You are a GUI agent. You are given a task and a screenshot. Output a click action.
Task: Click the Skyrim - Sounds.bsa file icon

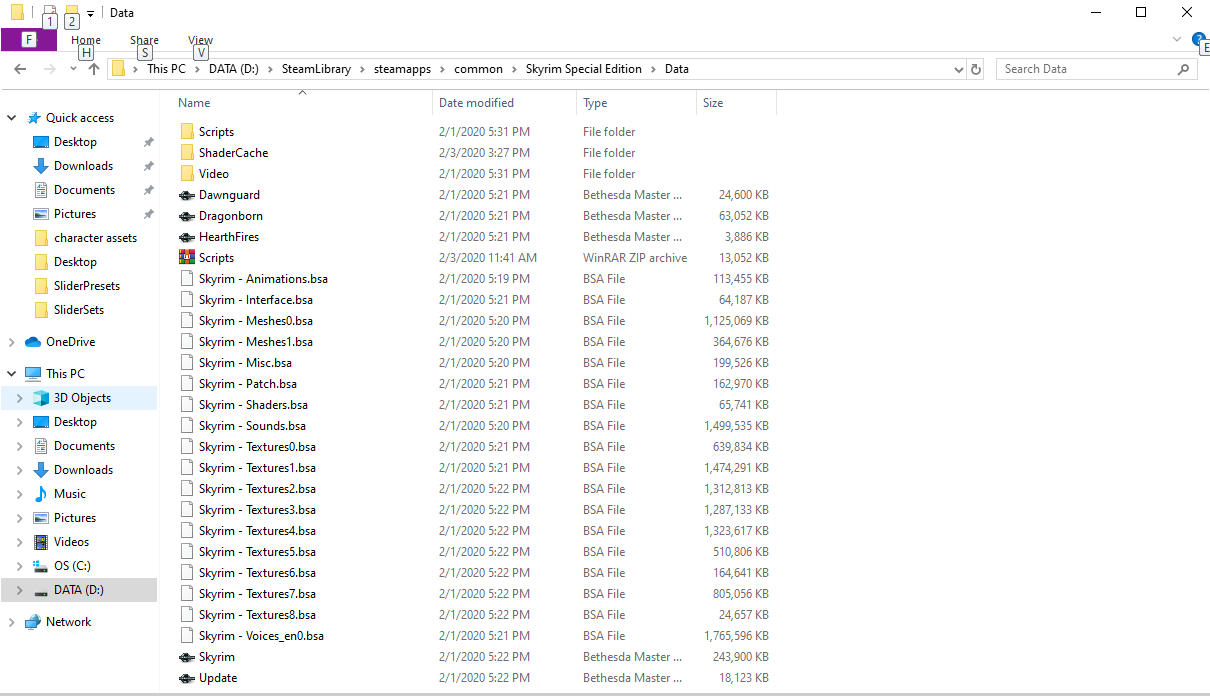point(187,426)
